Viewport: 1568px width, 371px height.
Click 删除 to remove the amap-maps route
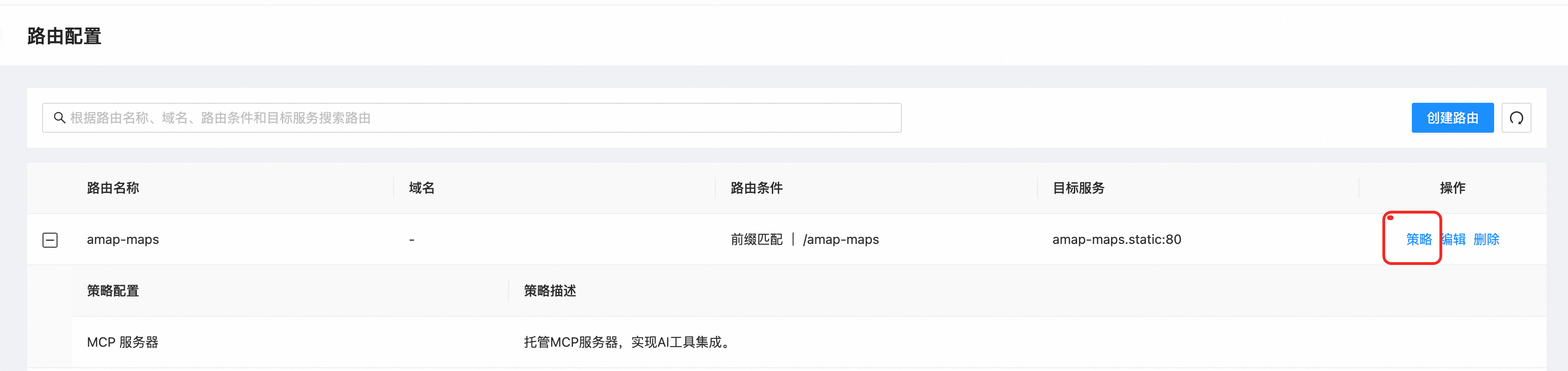1486,240
